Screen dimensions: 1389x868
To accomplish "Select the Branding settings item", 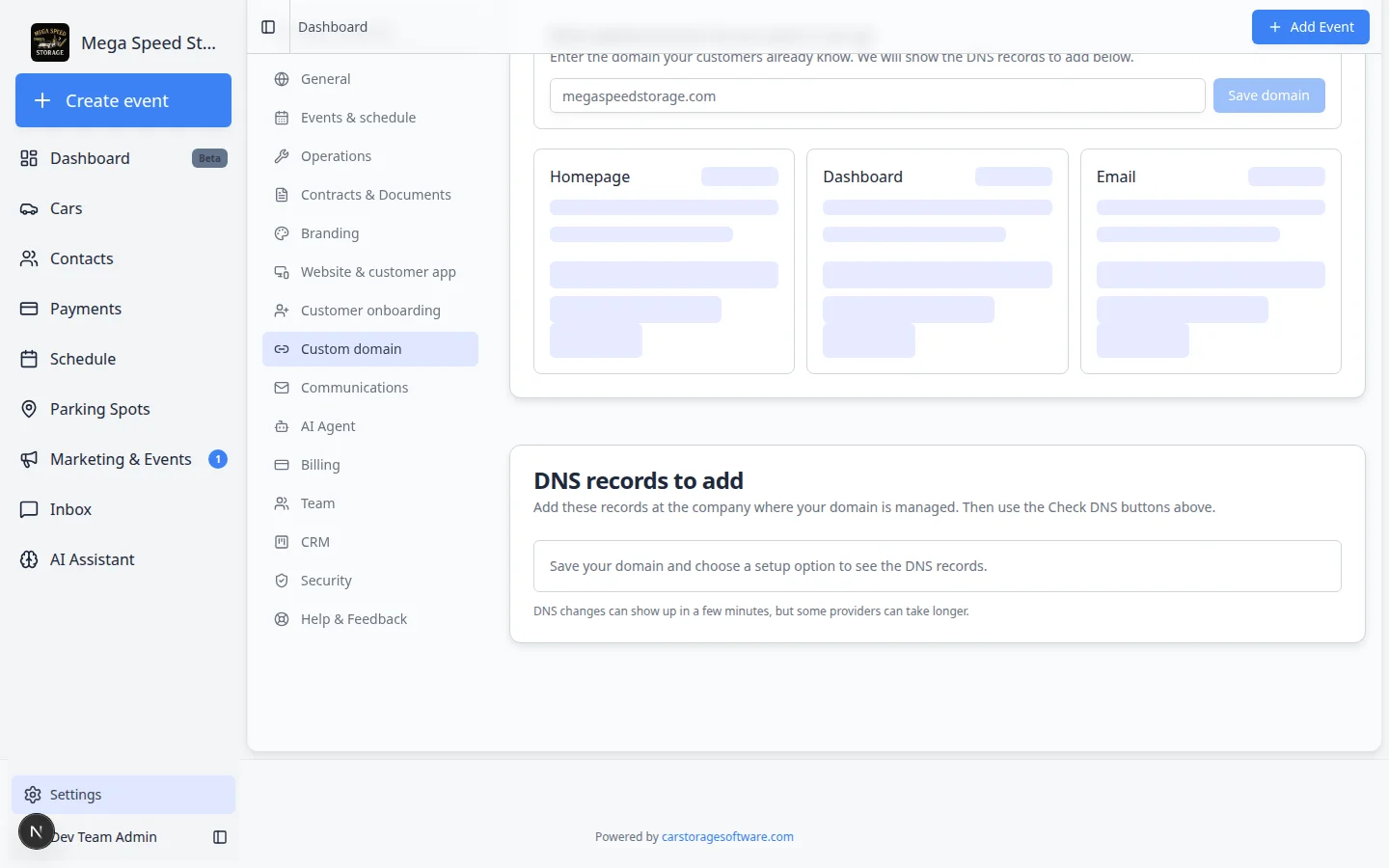I will coord(370,233).
